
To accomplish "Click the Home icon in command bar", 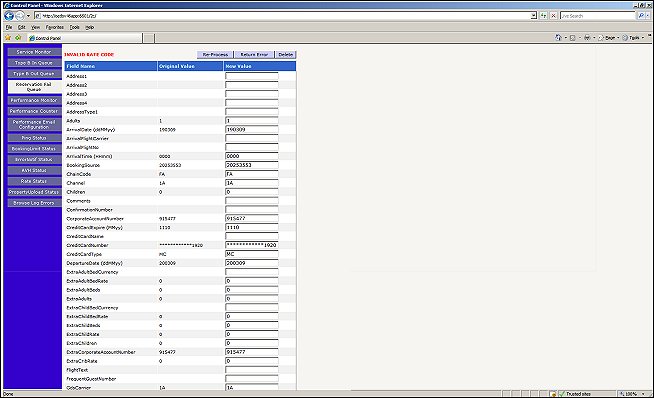I will coord(558,38).
